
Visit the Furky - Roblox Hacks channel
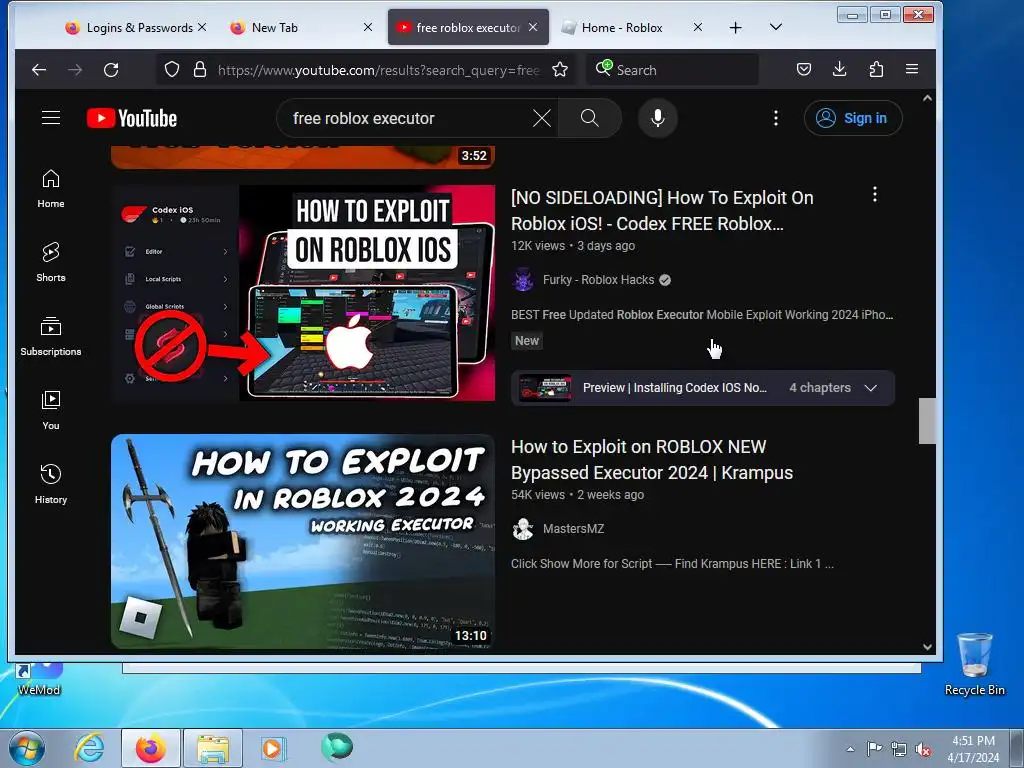[x=598, y=280]
